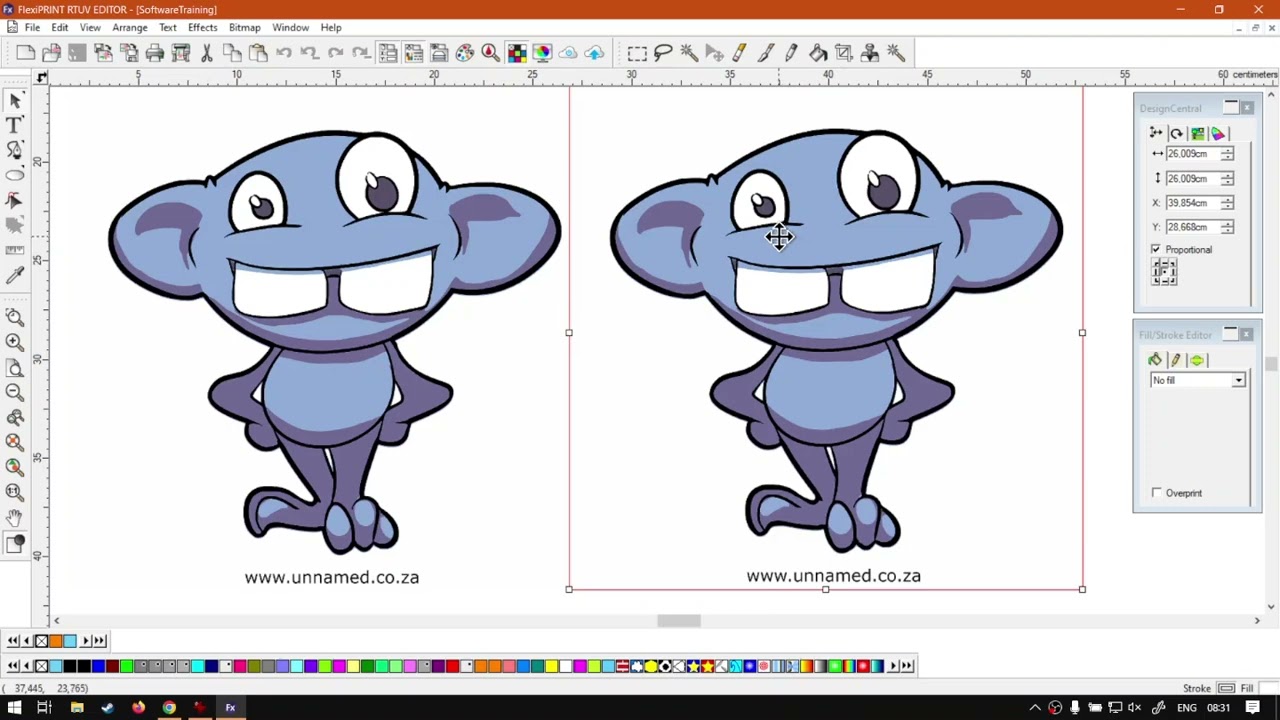Click the Cloud upload icon
Viewport: 1280px width, 720px height.
click(x=594, y=53)
